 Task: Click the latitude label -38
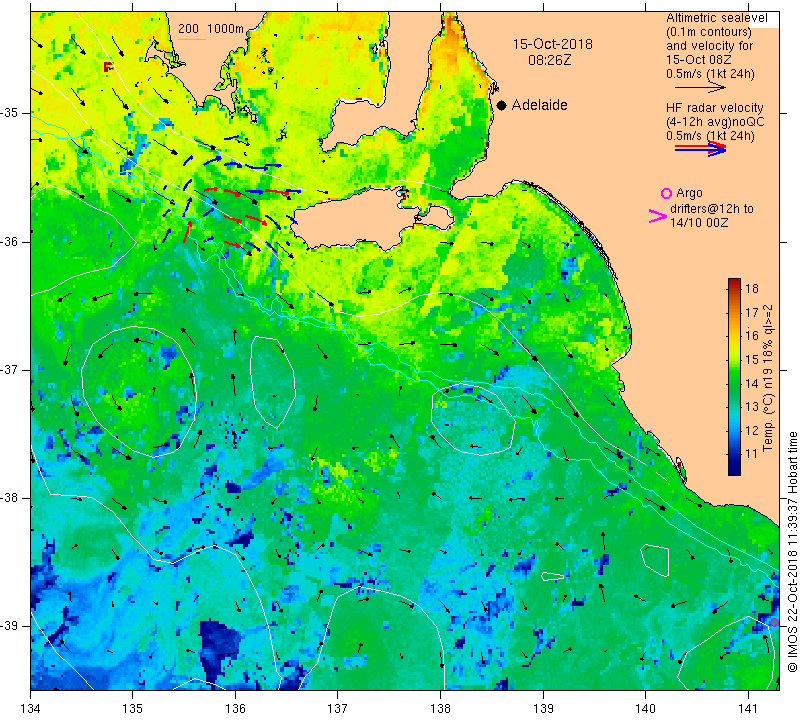coord(12,498)
